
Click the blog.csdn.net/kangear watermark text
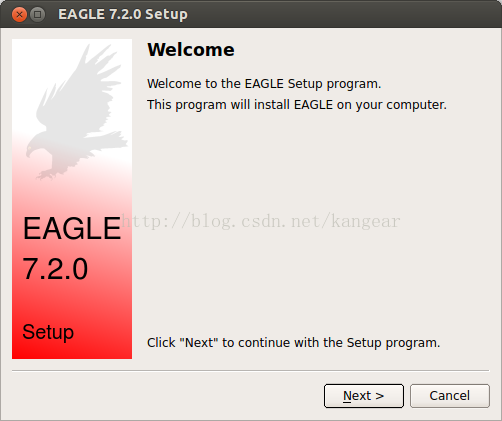261,221
